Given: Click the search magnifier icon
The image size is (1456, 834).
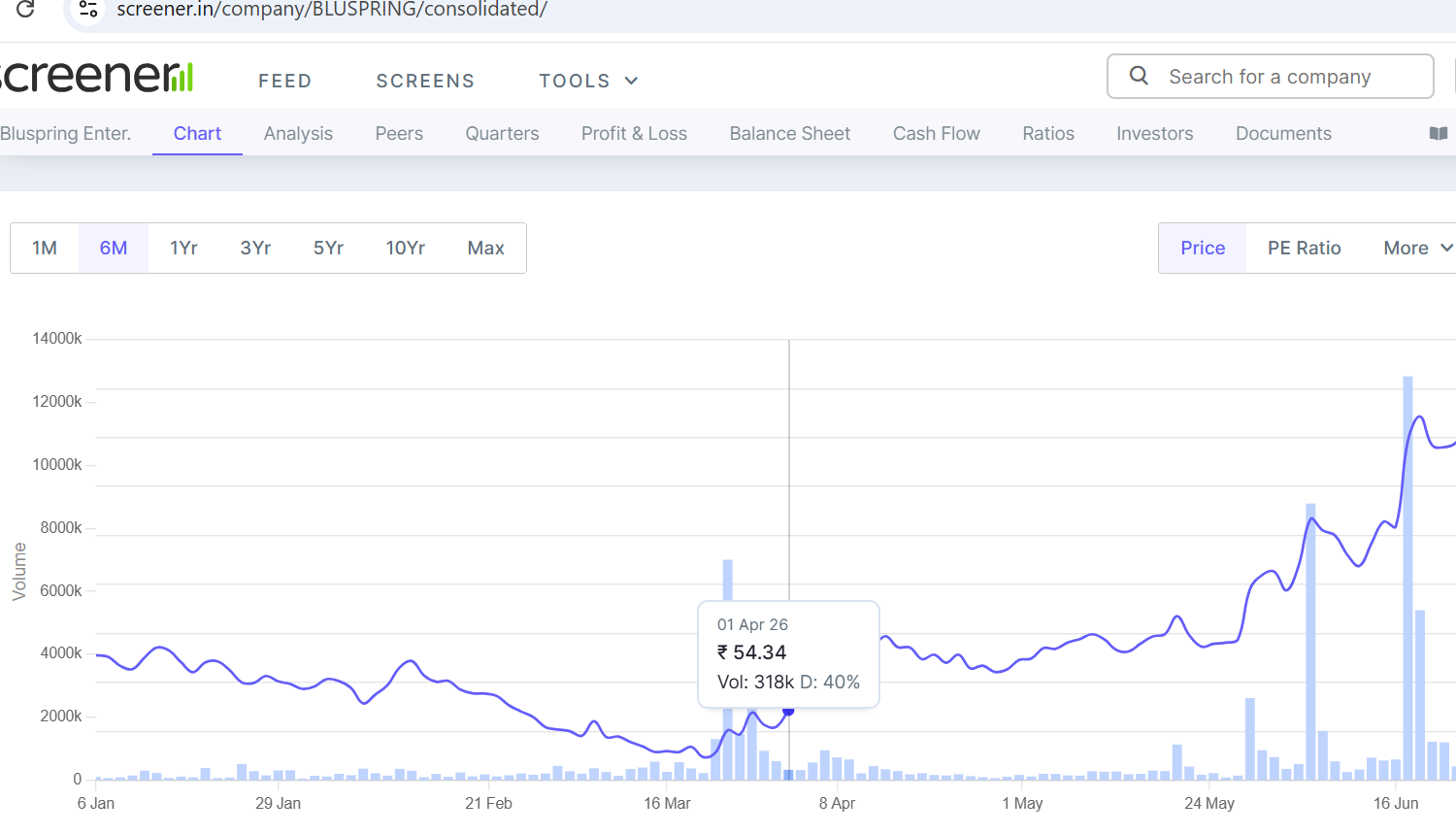Looking at the screenshot, I should (x=1140, y=76).
